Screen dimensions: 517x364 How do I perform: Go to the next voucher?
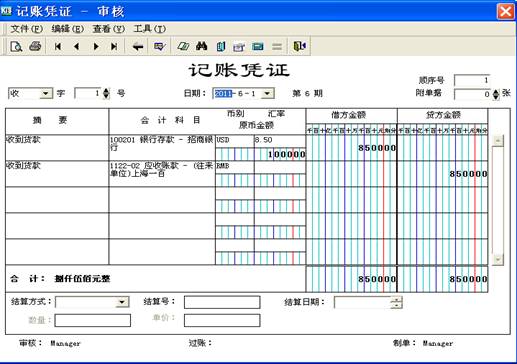(96, 46)
